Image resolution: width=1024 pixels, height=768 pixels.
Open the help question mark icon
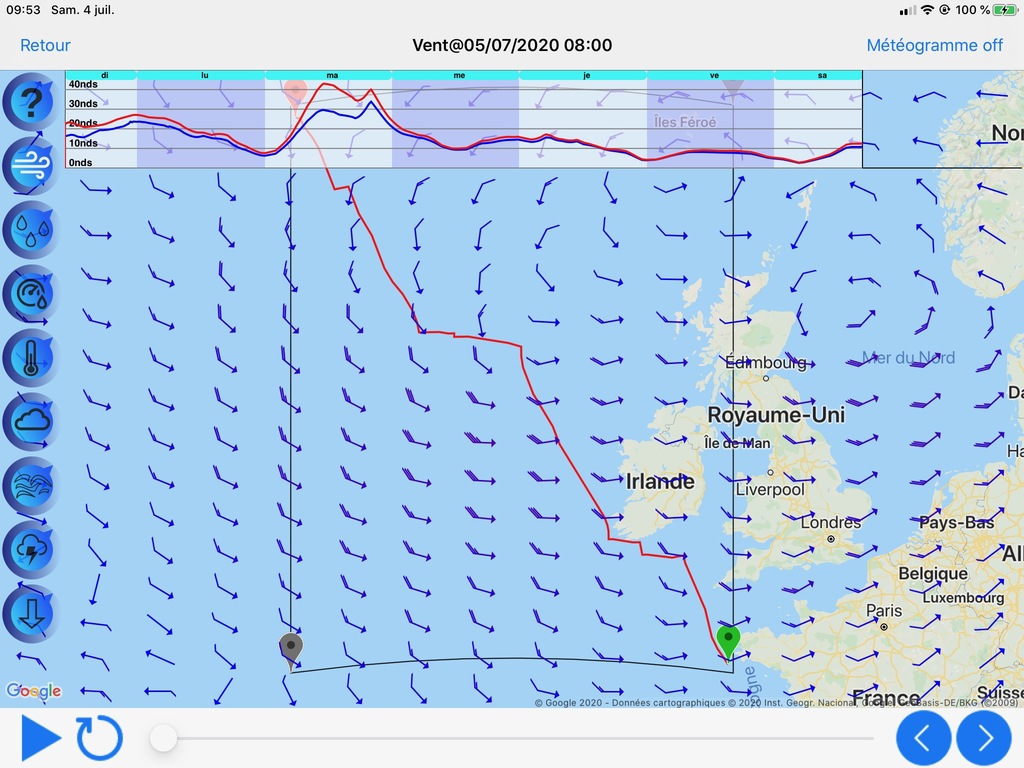point(30,103)
